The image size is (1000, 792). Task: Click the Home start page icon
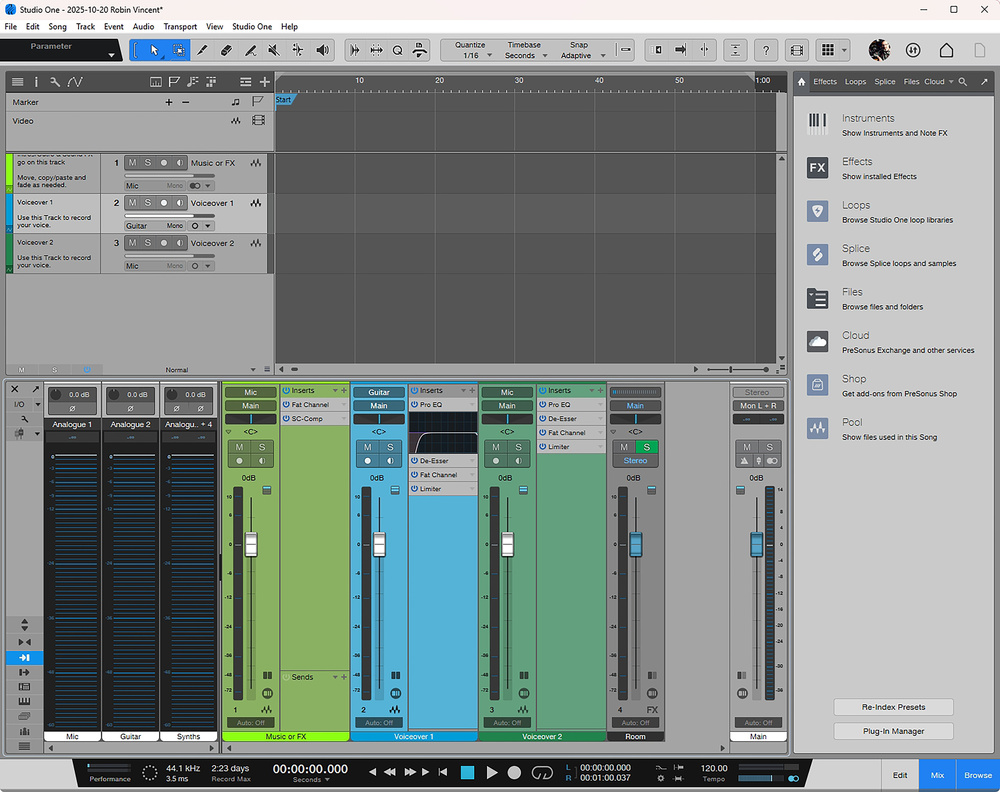pos(946,50)
